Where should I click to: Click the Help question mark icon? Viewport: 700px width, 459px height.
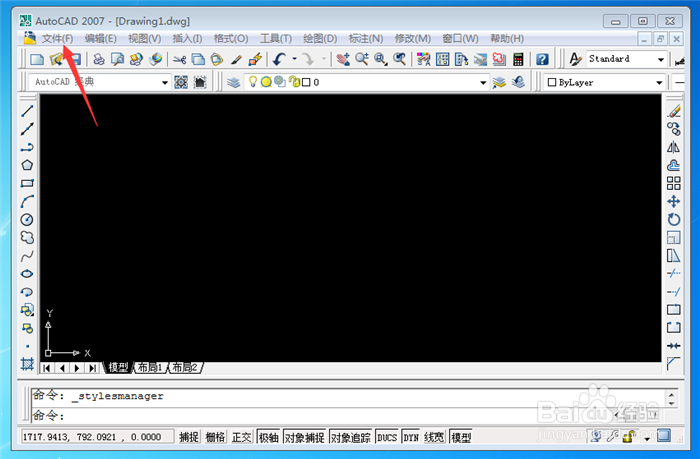pos(542,59)
